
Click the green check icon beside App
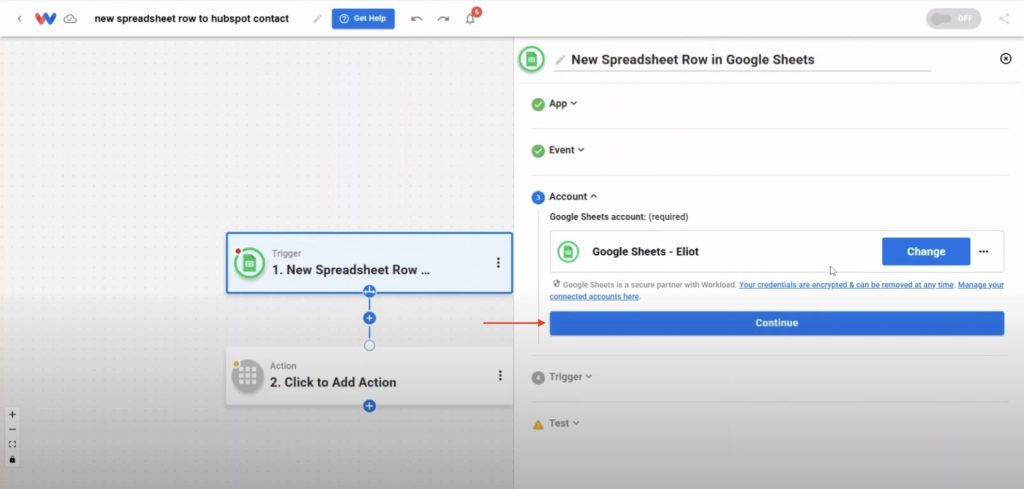coord(538,104)
